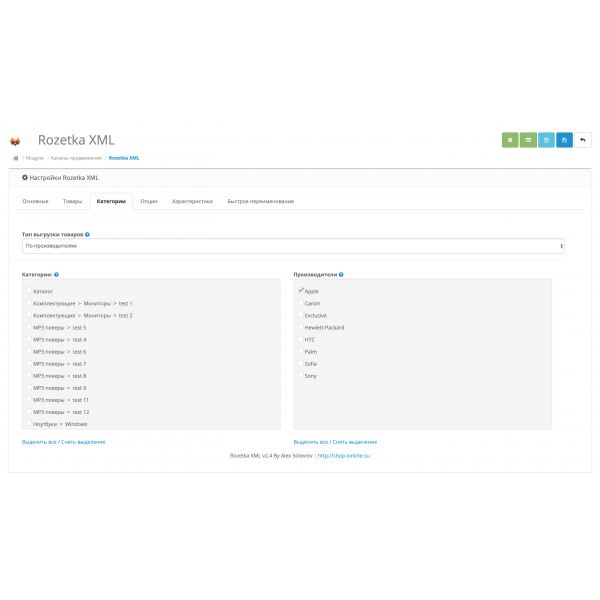The image size is (600, 600).
Task: Click Выделить все under categories list
Action: 39,442
